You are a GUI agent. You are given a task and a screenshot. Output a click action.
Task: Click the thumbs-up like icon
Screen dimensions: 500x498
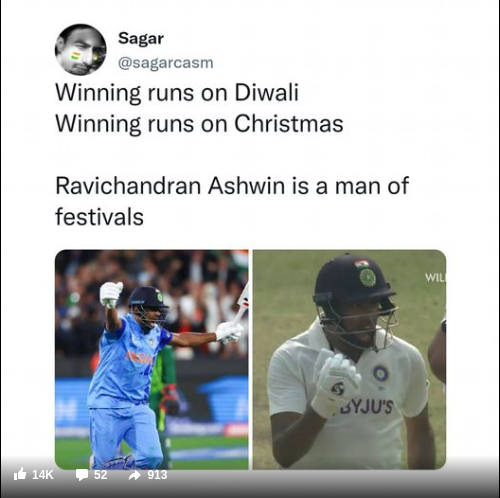pyautogui.click(x=20, y=474)
